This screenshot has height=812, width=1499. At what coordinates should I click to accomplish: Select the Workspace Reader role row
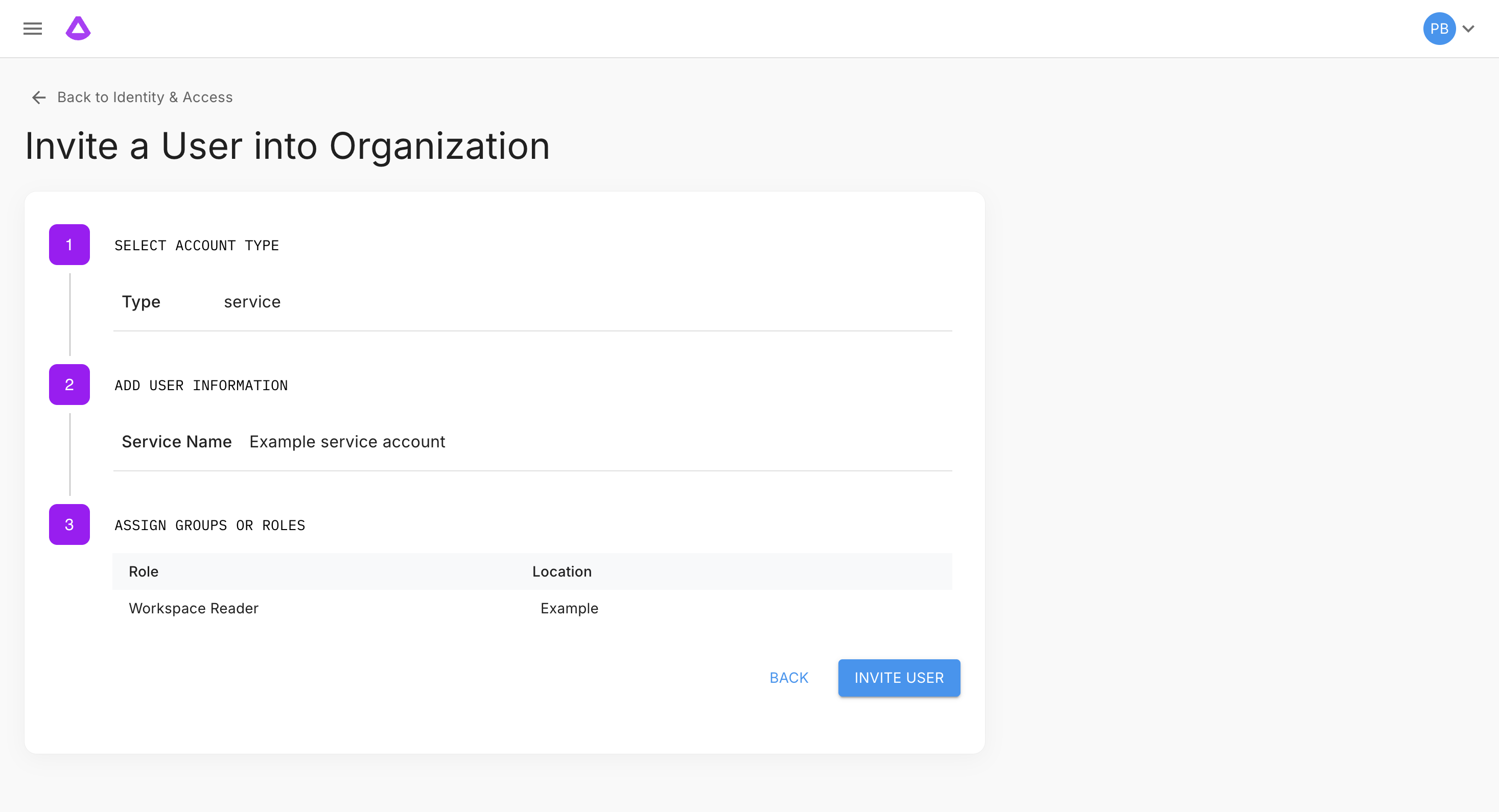click(x=193, y=608)
